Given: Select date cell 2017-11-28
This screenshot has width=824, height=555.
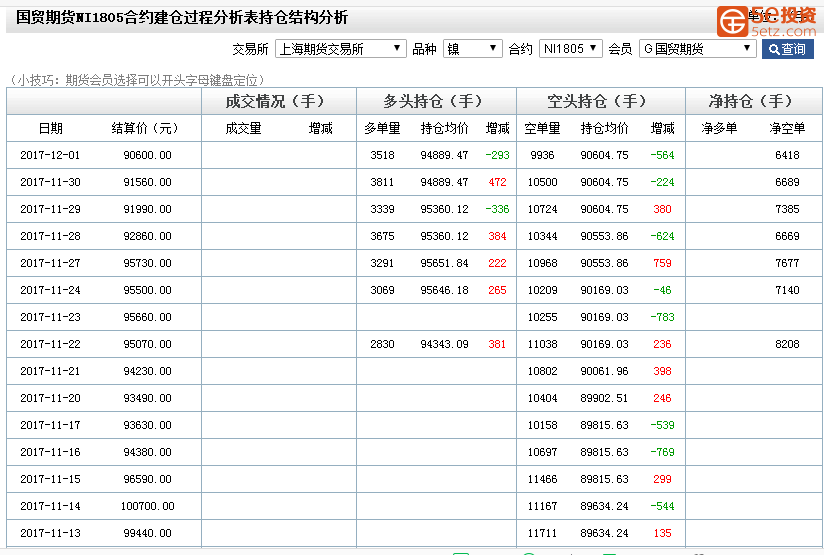Looking at the screenshot, I should pos(50,236).
